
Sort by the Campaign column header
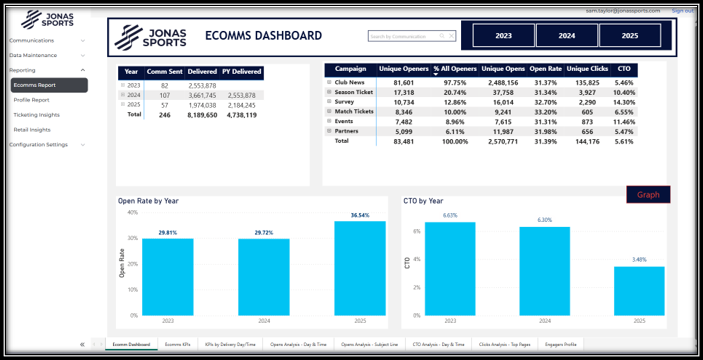[350, 69]
